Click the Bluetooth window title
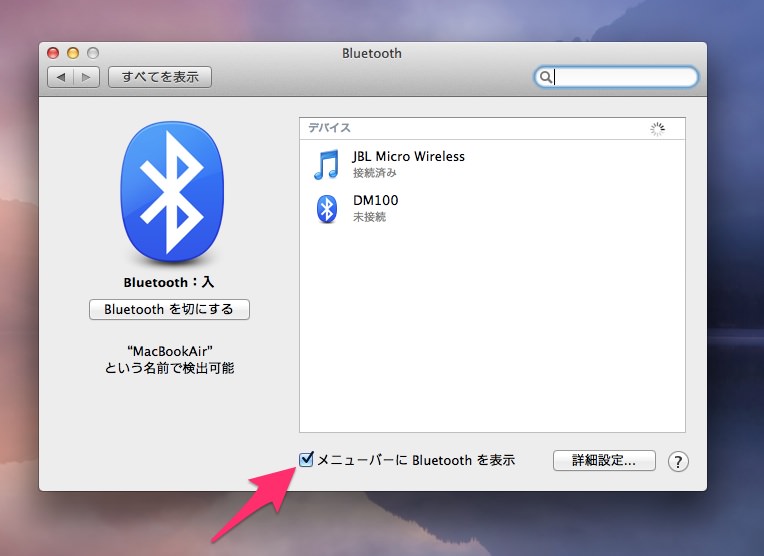764x556 pixels. pyautogui.click(x=372, y=53)
